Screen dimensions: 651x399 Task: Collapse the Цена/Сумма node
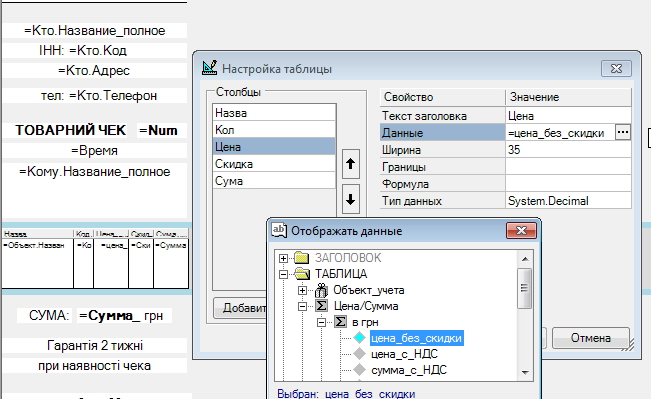tap(302, 306)
